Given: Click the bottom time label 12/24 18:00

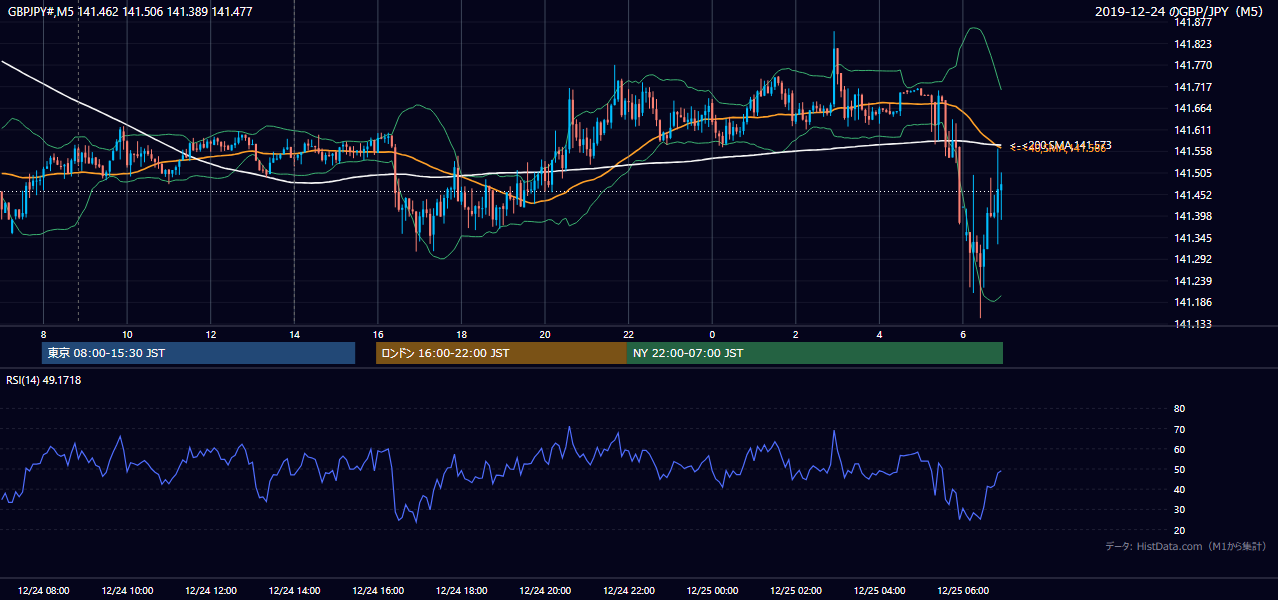Looking at the screenshot, I should point(461,591).
